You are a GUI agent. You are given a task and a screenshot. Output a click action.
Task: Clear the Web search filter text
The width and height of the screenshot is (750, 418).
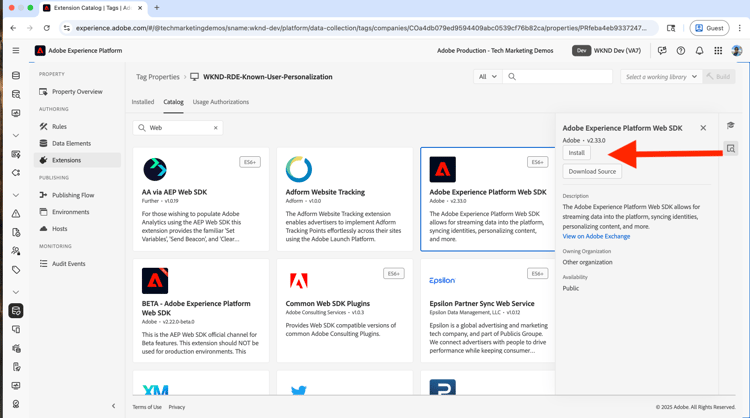(x=216, y=128)
